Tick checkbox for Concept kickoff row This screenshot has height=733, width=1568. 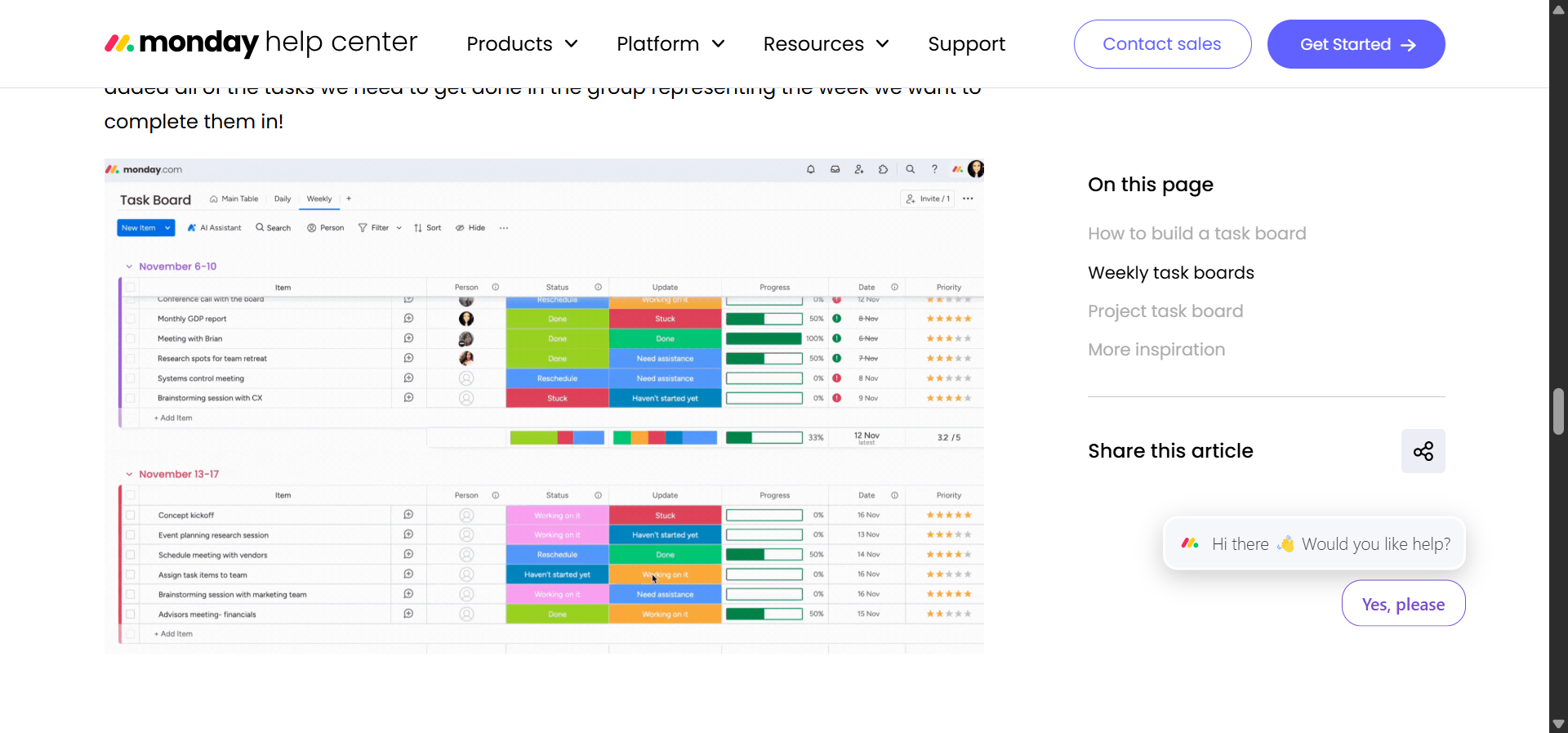point(131,516)
